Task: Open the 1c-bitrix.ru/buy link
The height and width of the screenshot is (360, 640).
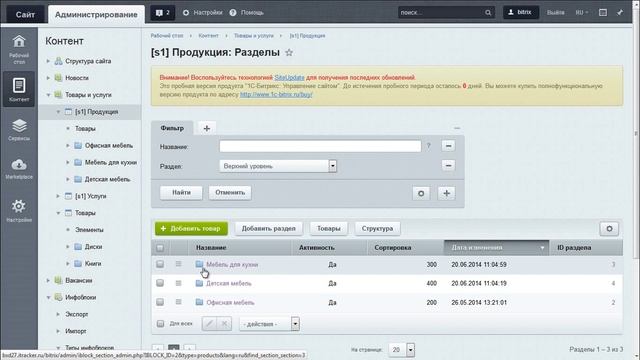Action: (x=276, y=94)
